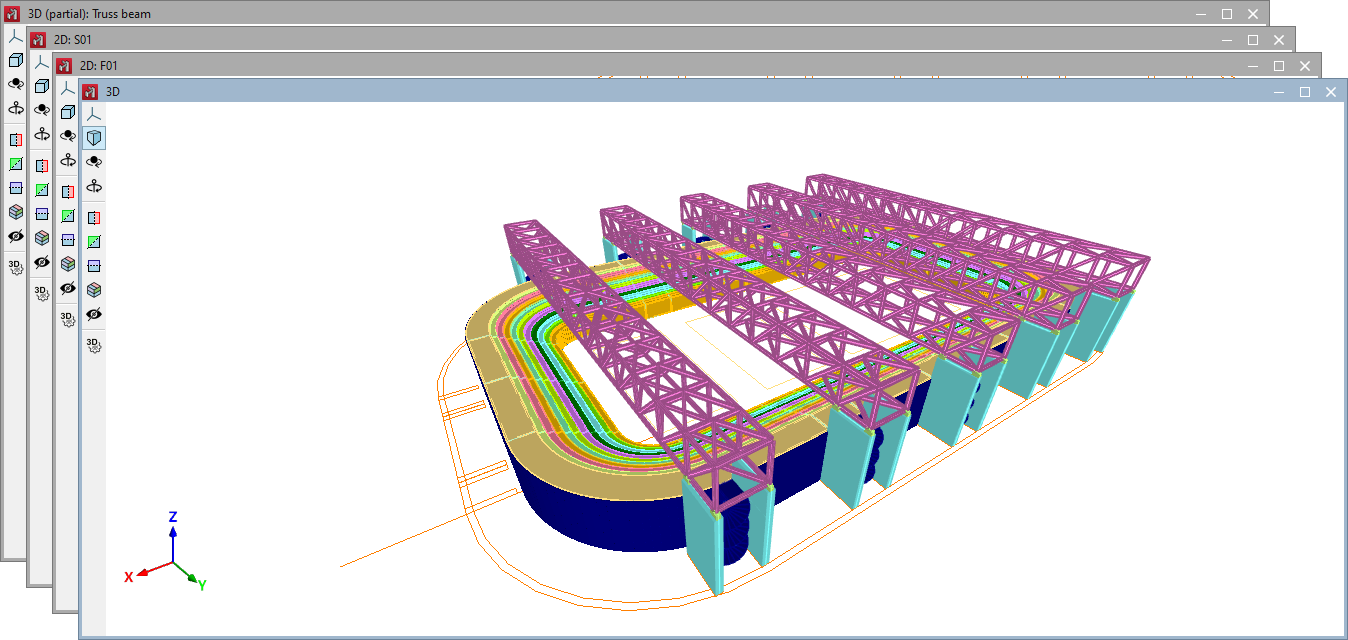
Task: Choose red vertical section in 2D: F01 window
Action: click(x=68, y=191)
